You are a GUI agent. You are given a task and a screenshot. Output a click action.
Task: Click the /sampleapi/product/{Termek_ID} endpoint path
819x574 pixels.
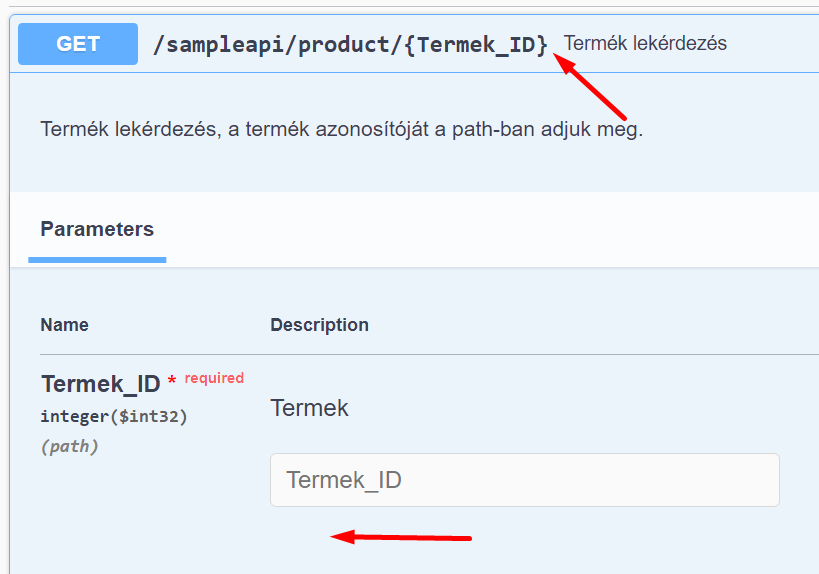350,44
